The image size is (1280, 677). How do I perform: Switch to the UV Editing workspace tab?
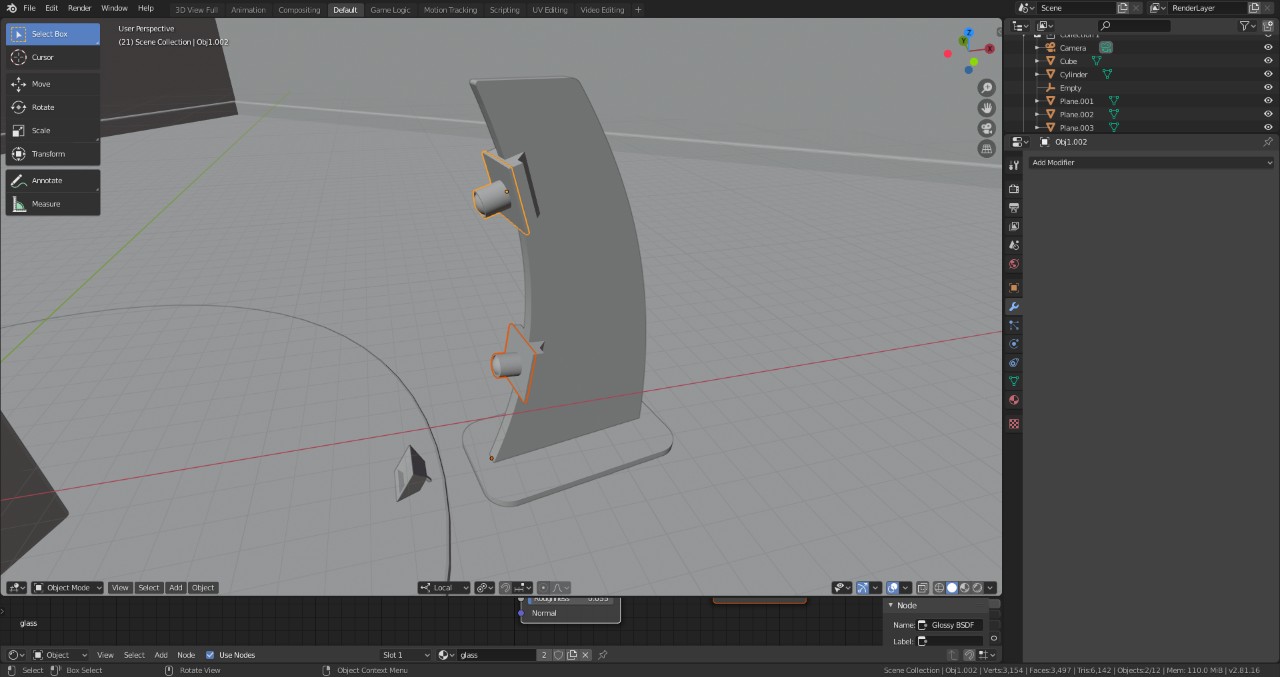click(x=550, y=10)
